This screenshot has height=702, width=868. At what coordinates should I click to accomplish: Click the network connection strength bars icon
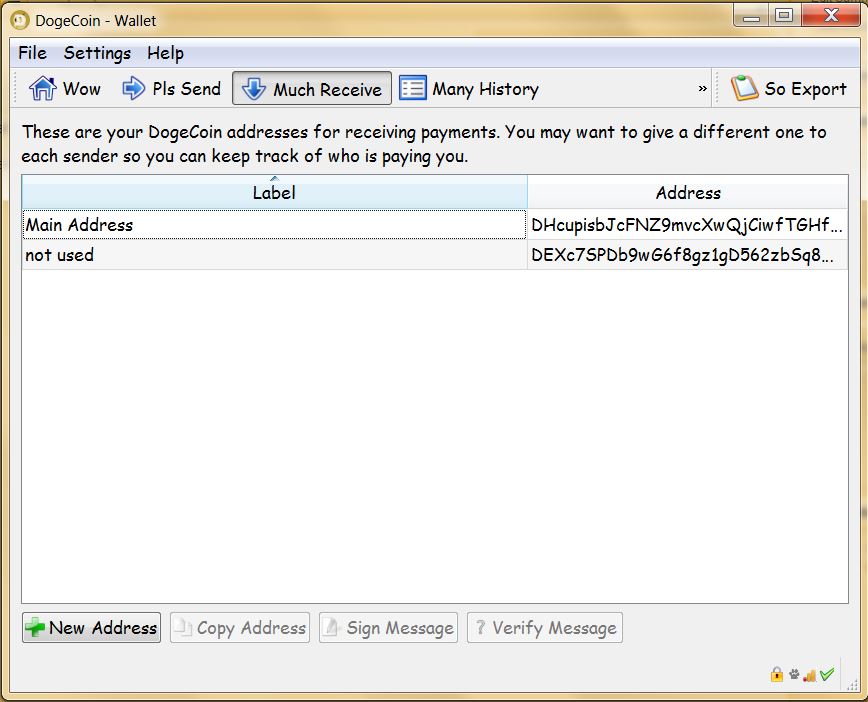tap(809, 675)
